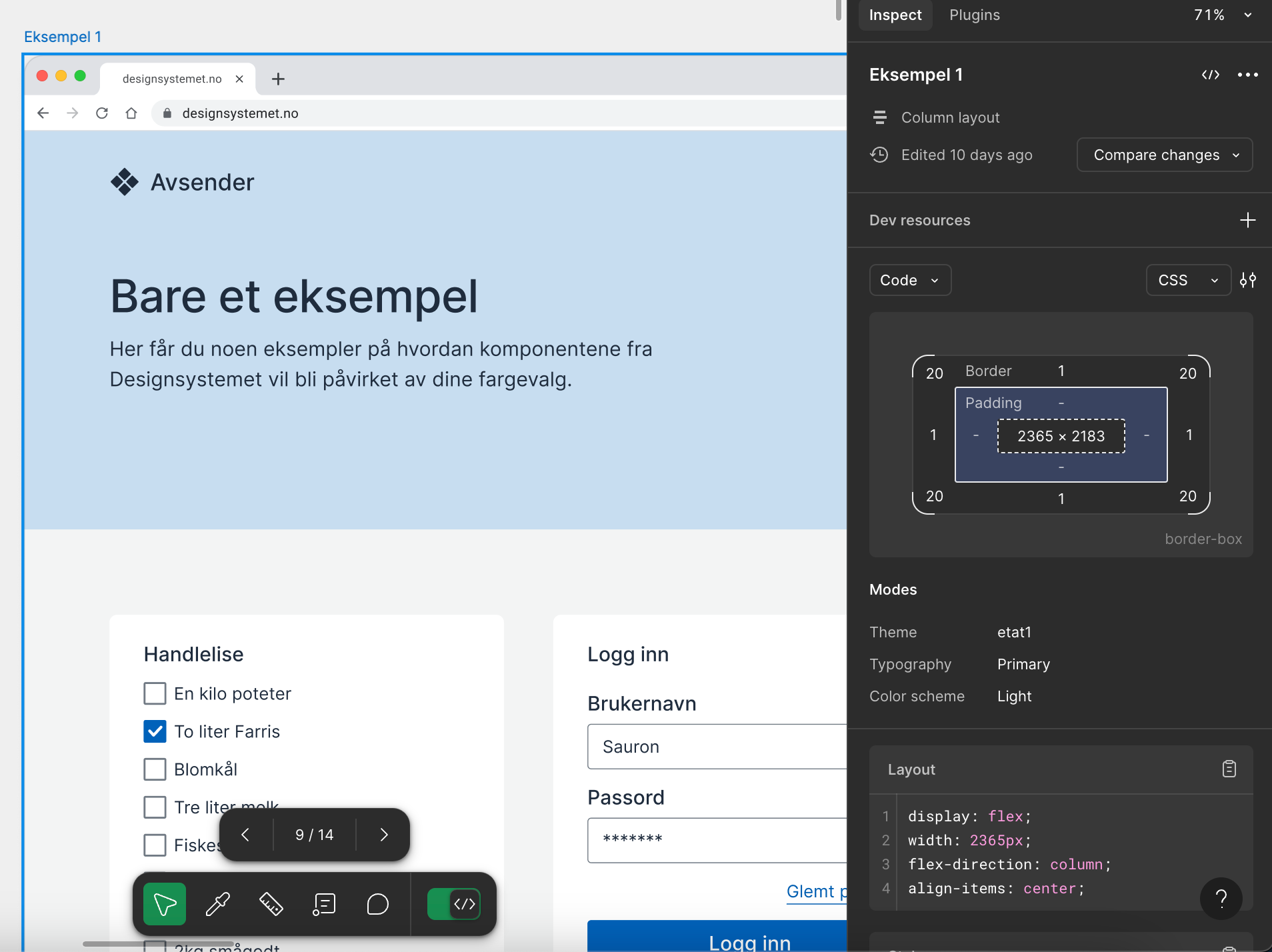The image size is (1272, 952).
Task: Switch to the Plugins tab
Action: 974,15
